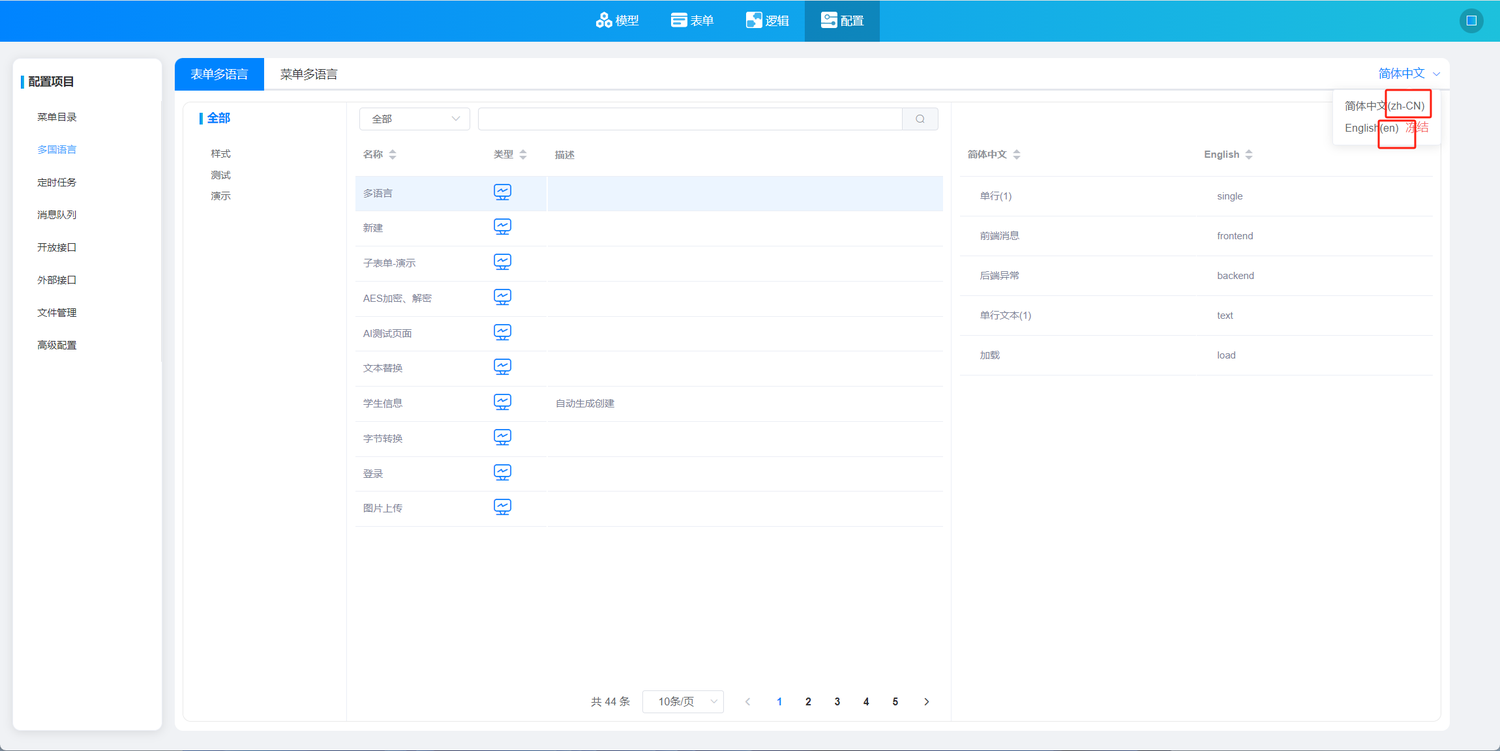The image size is (1500, 751).
Task: Select the 全部 category heading
Action: 218,118
